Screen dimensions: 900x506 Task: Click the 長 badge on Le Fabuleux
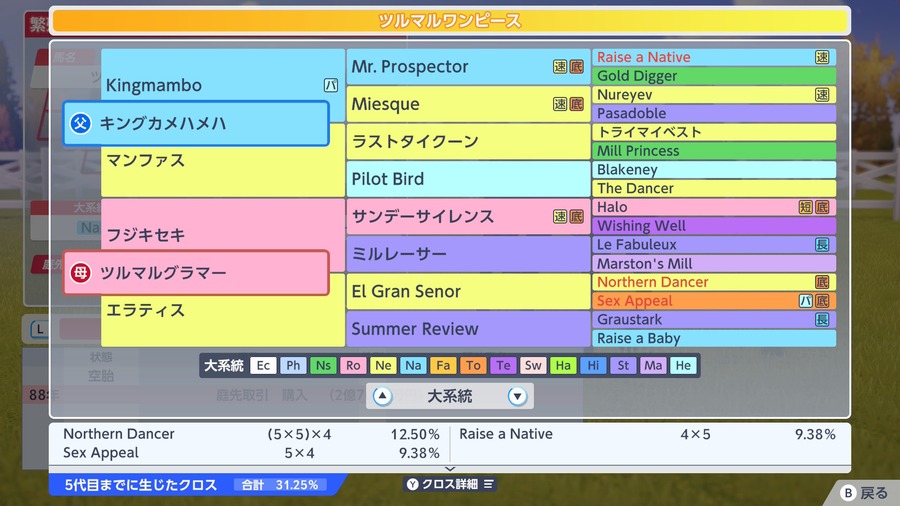tap(822, 244)
